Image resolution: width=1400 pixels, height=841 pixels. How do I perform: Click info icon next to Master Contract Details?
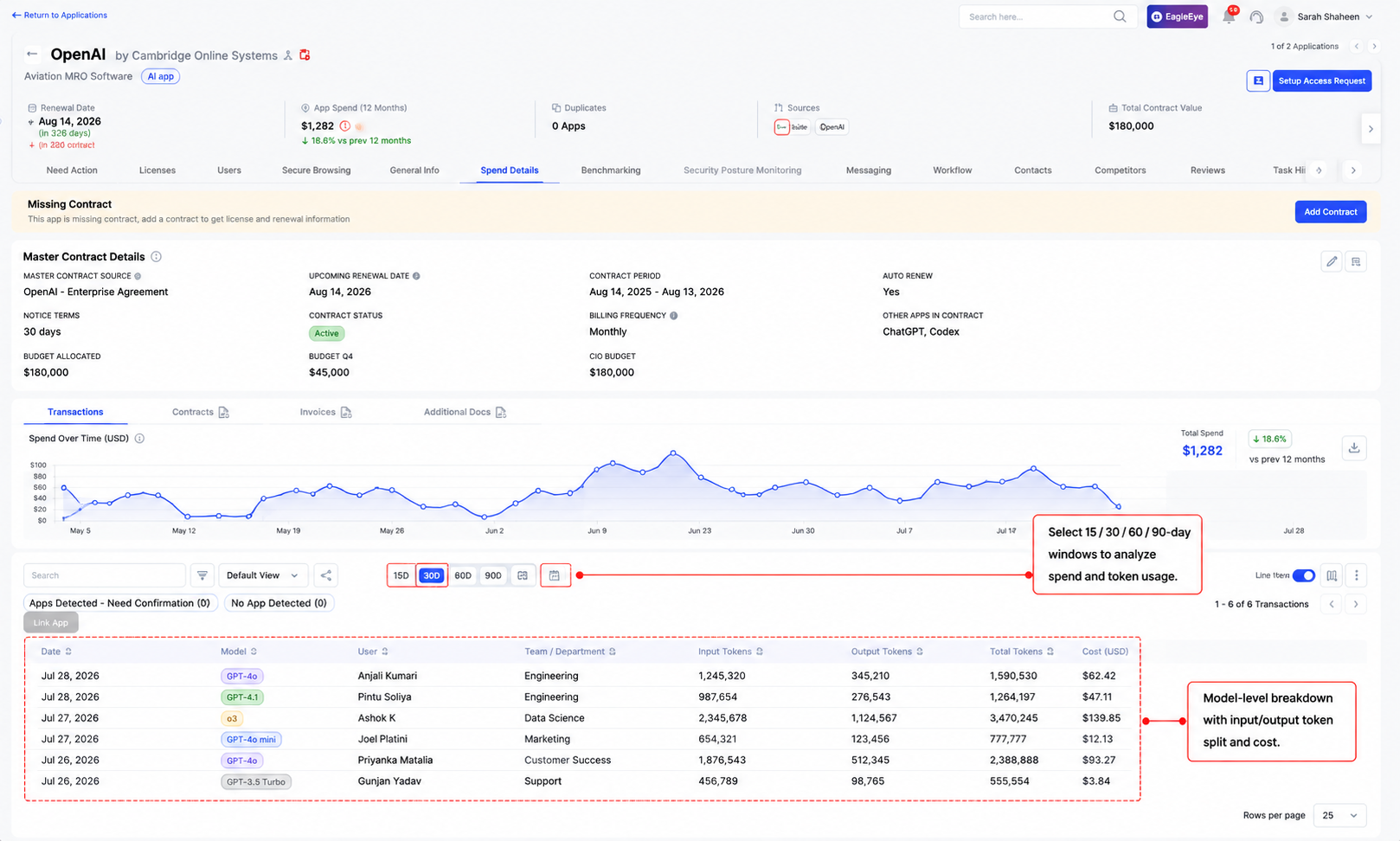[157, 257]
